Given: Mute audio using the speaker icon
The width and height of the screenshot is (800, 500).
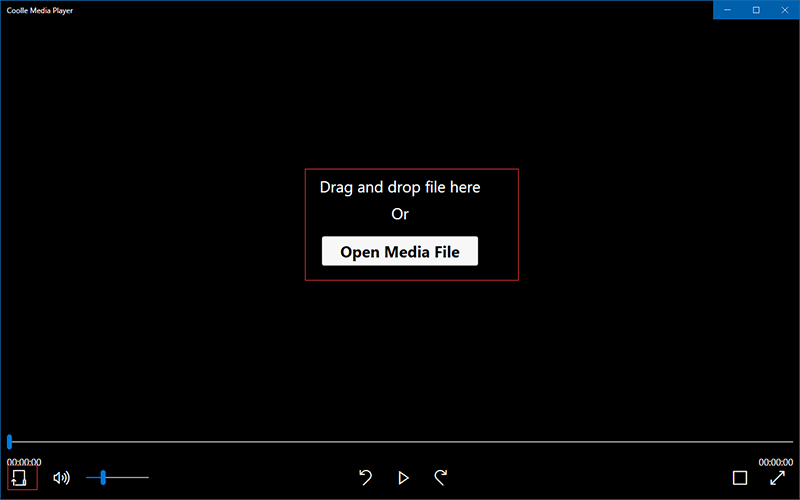Looking at the screenshot, I should click(61, 478).
